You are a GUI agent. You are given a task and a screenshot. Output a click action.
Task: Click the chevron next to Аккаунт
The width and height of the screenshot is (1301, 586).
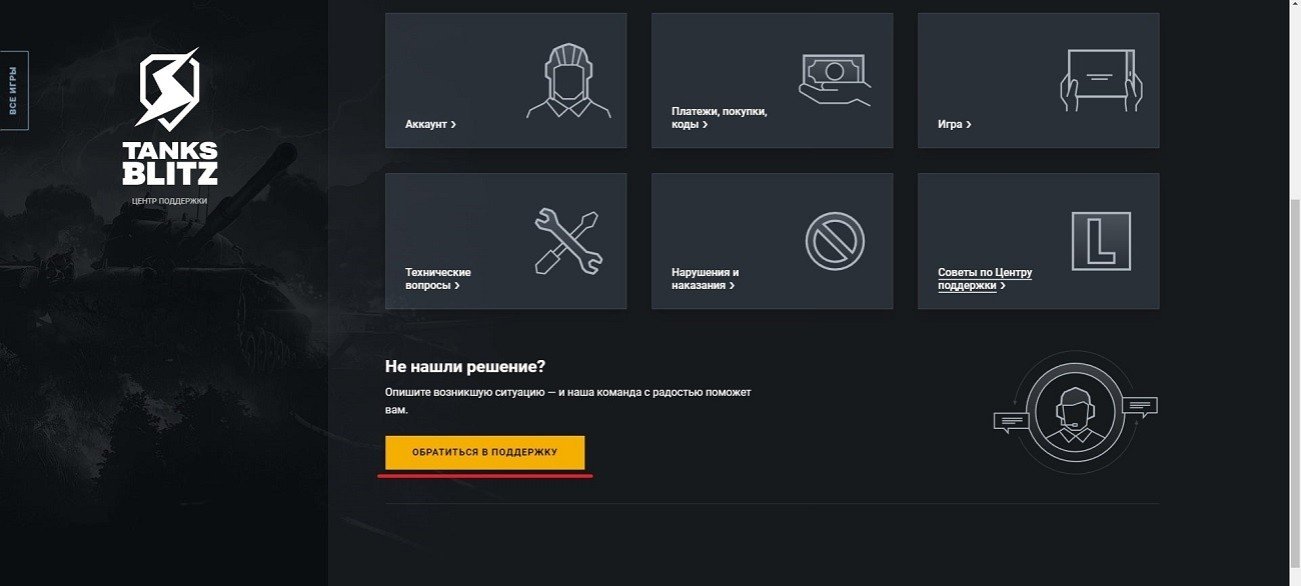(x=453, y=125)
